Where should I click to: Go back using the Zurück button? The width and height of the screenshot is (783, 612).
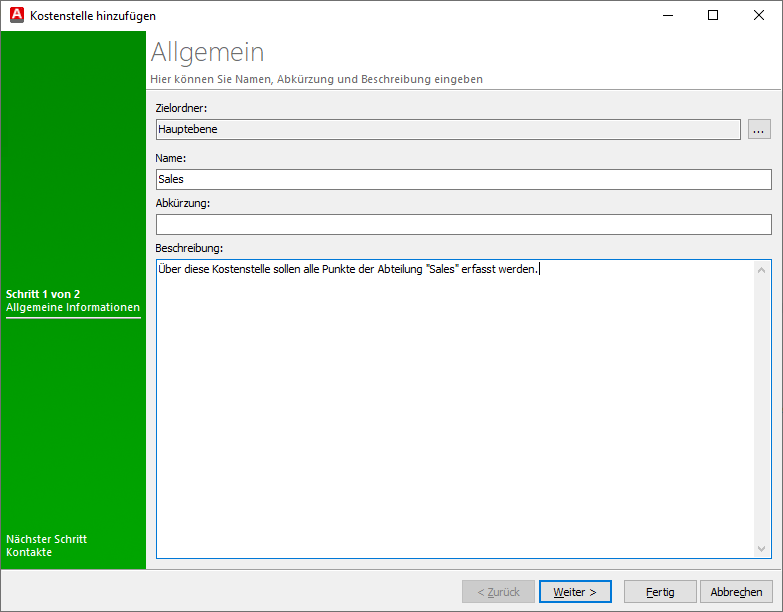498,592
